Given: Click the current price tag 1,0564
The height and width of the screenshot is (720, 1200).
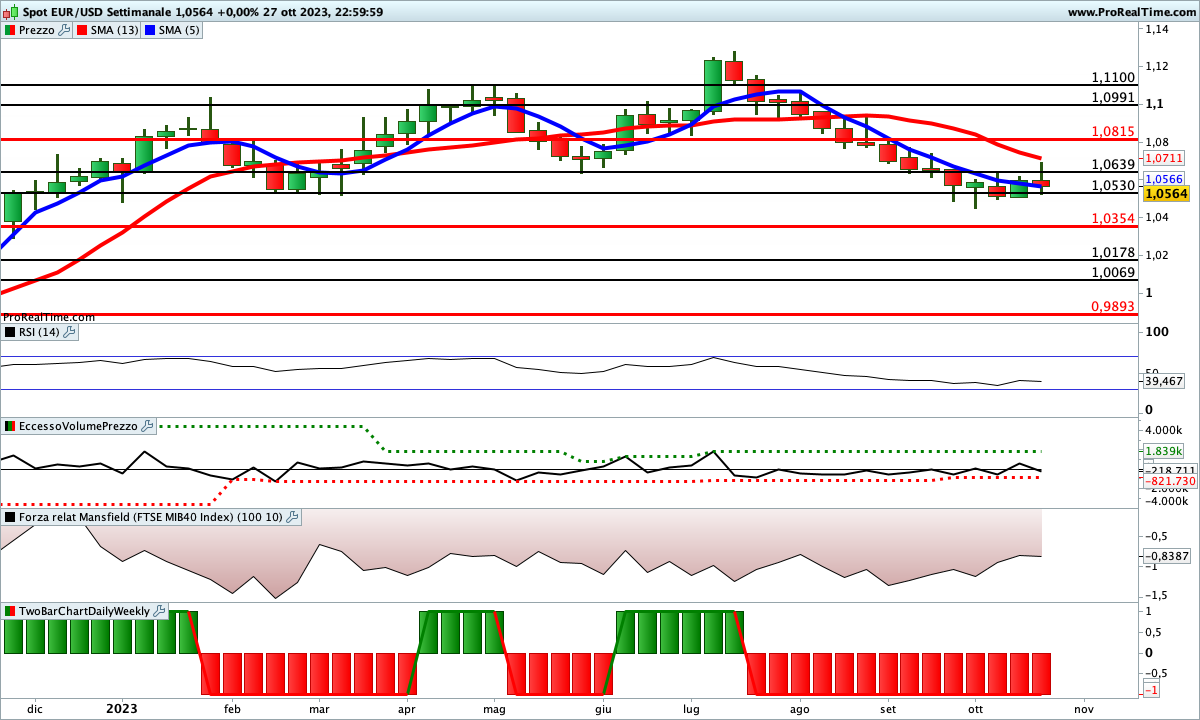Looking at the screenshot, I should [x=1165, y=195].
